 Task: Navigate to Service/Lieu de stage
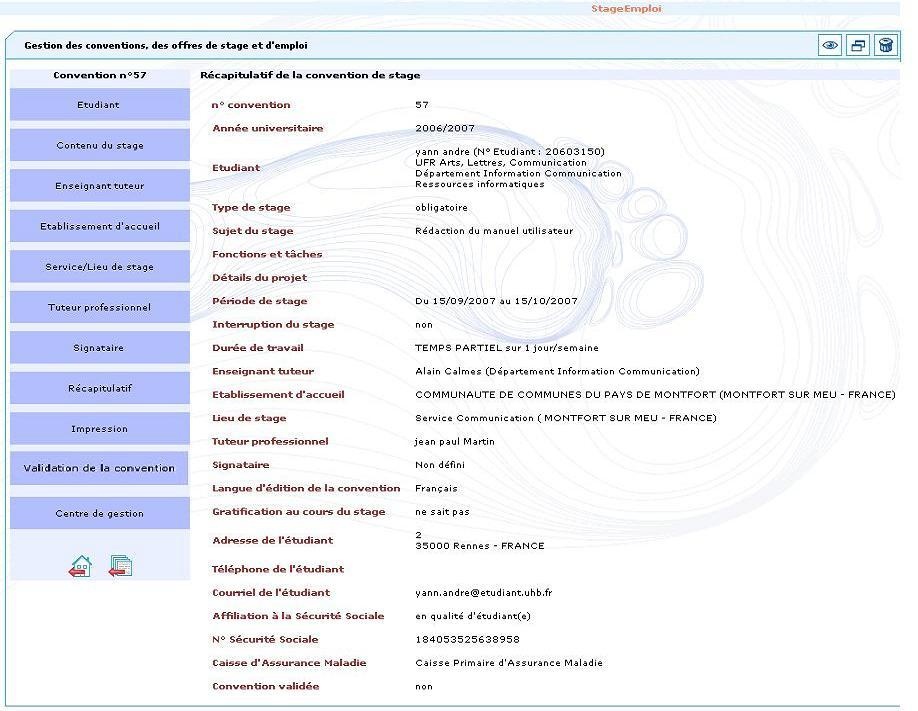(x=99, y=267)
